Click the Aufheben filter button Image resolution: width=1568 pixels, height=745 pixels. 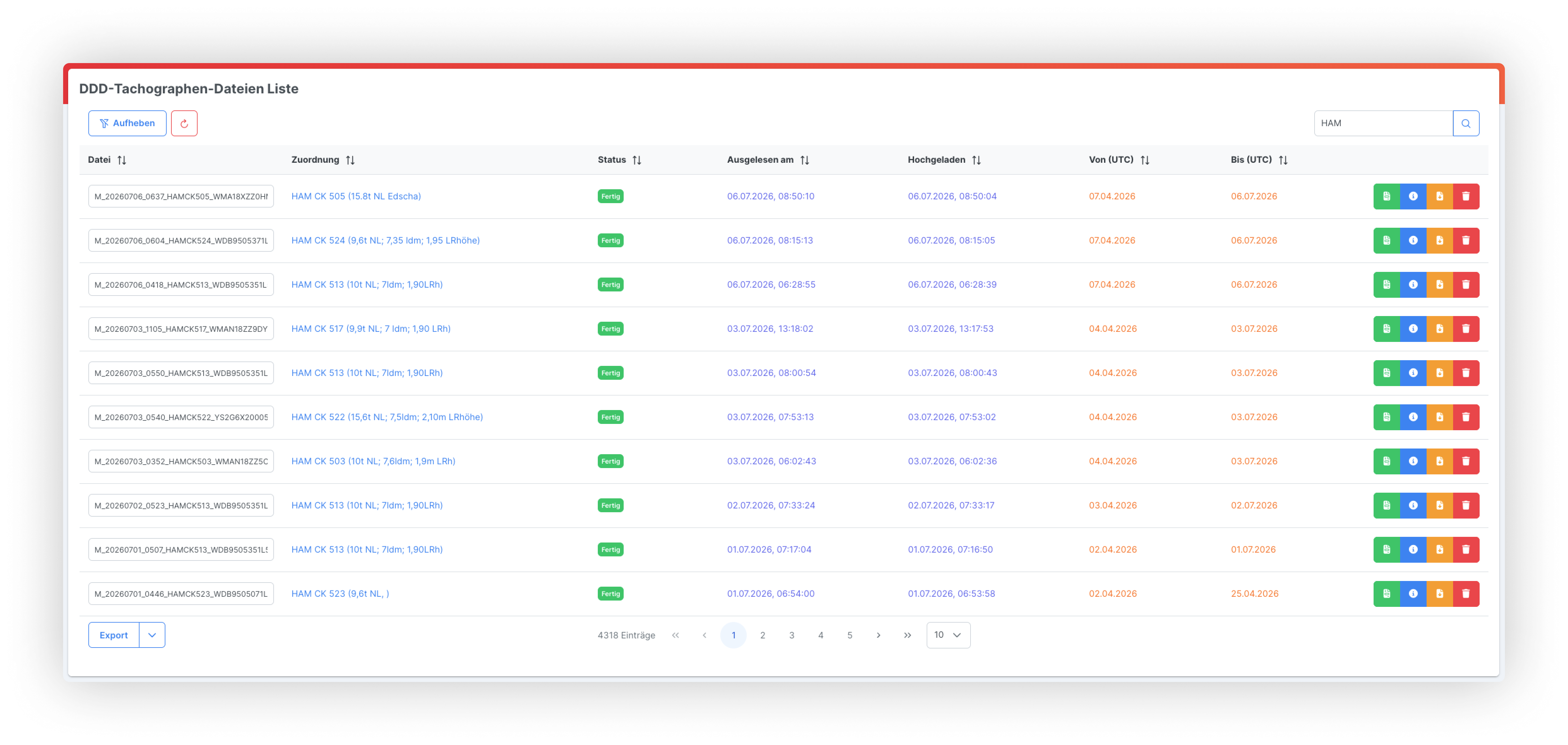[x=127, y=123]
